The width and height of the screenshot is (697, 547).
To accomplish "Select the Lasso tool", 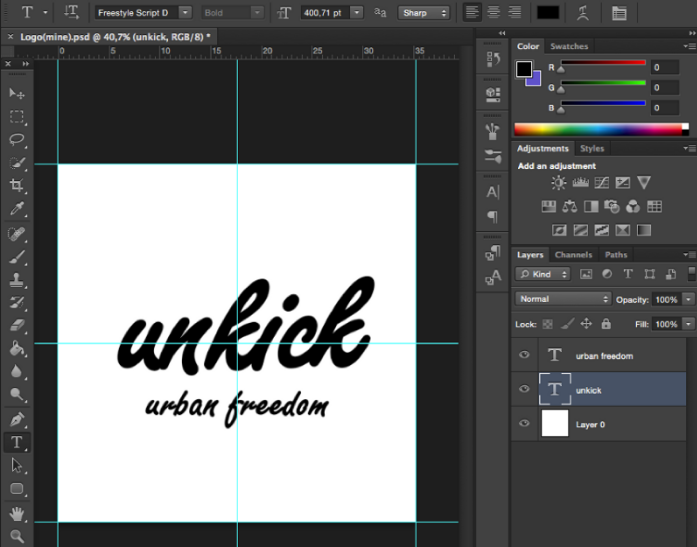I will click(x=17, y=140).
